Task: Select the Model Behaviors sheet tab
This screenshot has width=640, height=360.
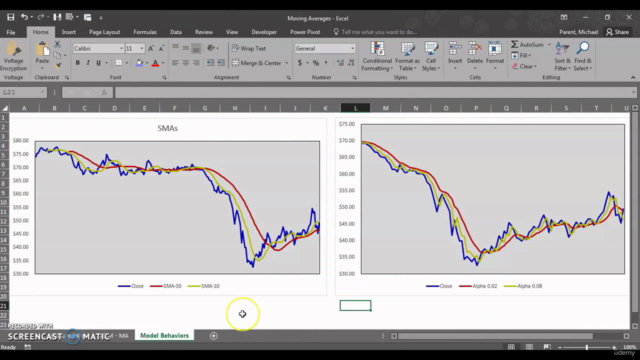Action: coord(164,336)
